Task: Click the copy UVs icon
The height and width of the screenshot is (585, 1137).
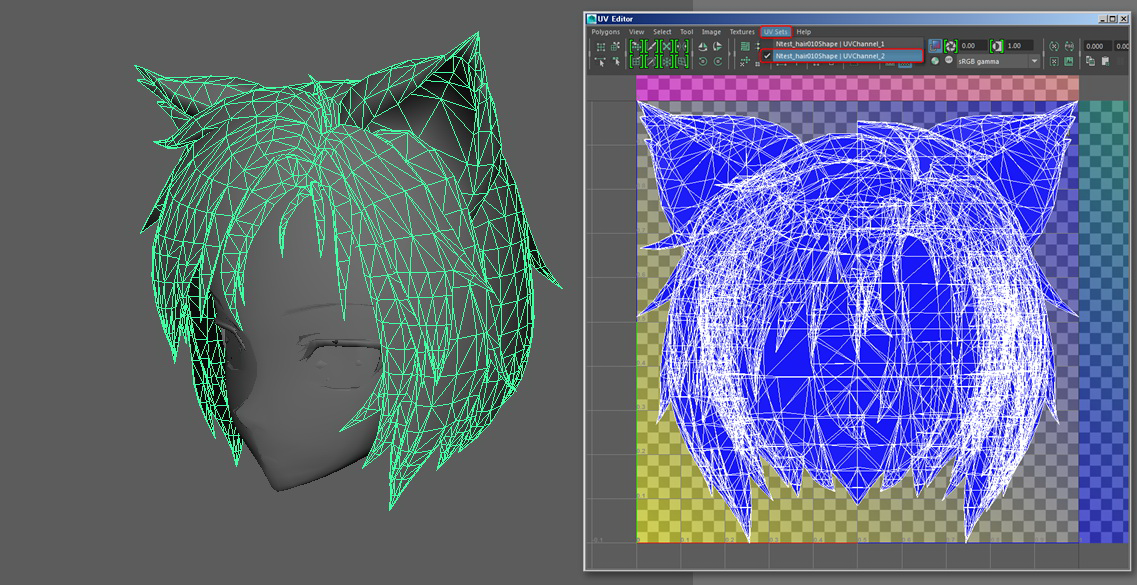Action: click(1091, 62)
